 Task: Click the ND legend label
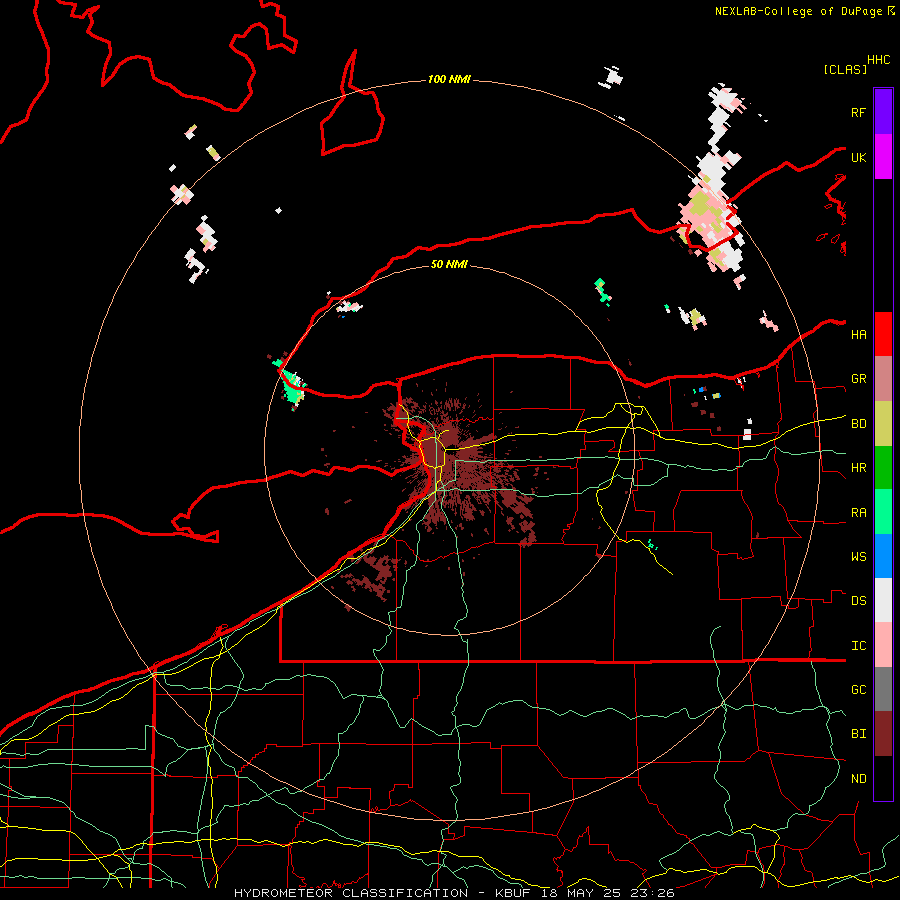tap(858, 779)
